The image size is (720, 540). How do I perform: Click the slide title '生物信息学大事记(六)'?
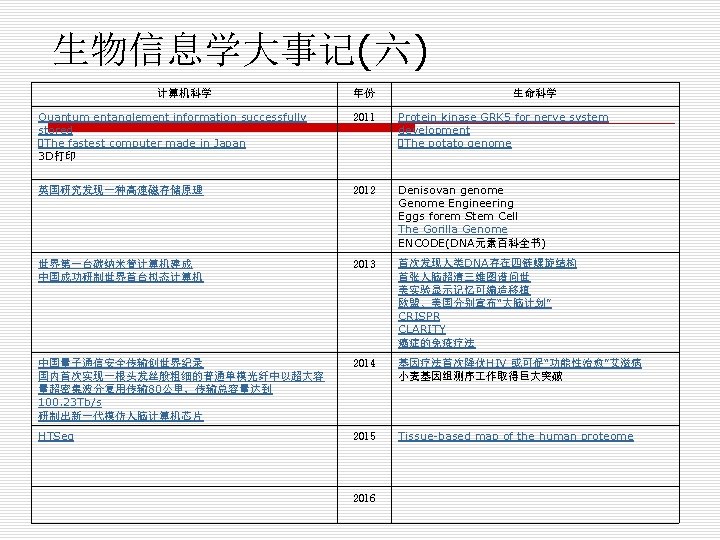[x=241, y=51]
